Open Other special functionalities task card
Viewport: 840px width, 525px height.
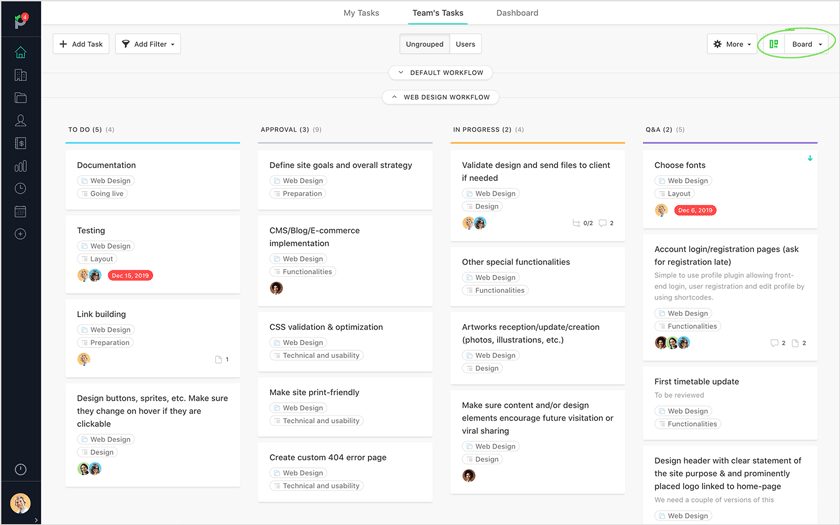coord(537,276)
